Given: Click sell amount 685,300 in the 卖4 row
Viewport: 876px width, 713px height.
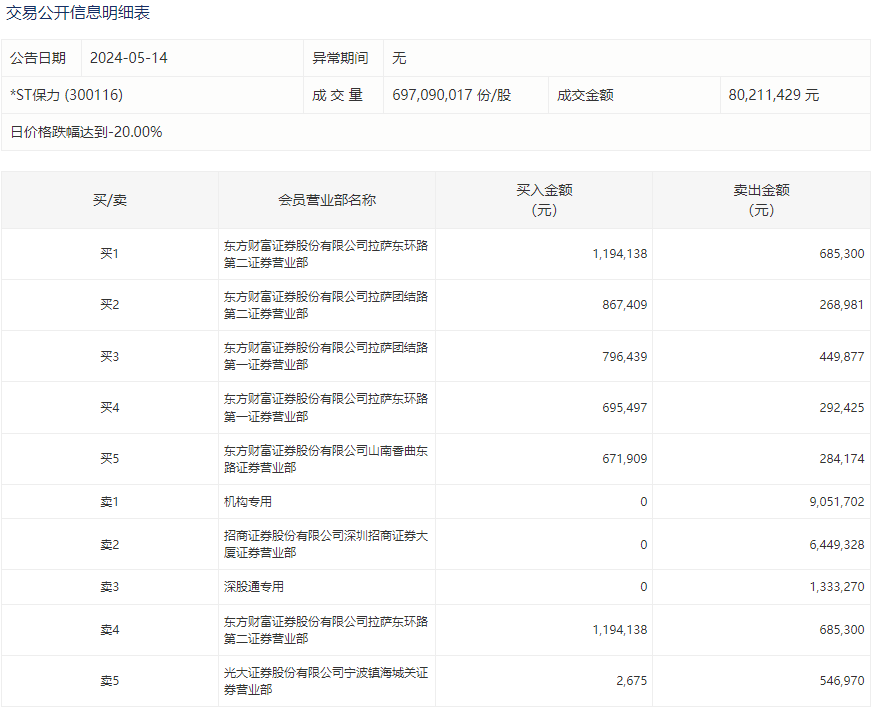Looking at the screenshot, I should 842,630.
